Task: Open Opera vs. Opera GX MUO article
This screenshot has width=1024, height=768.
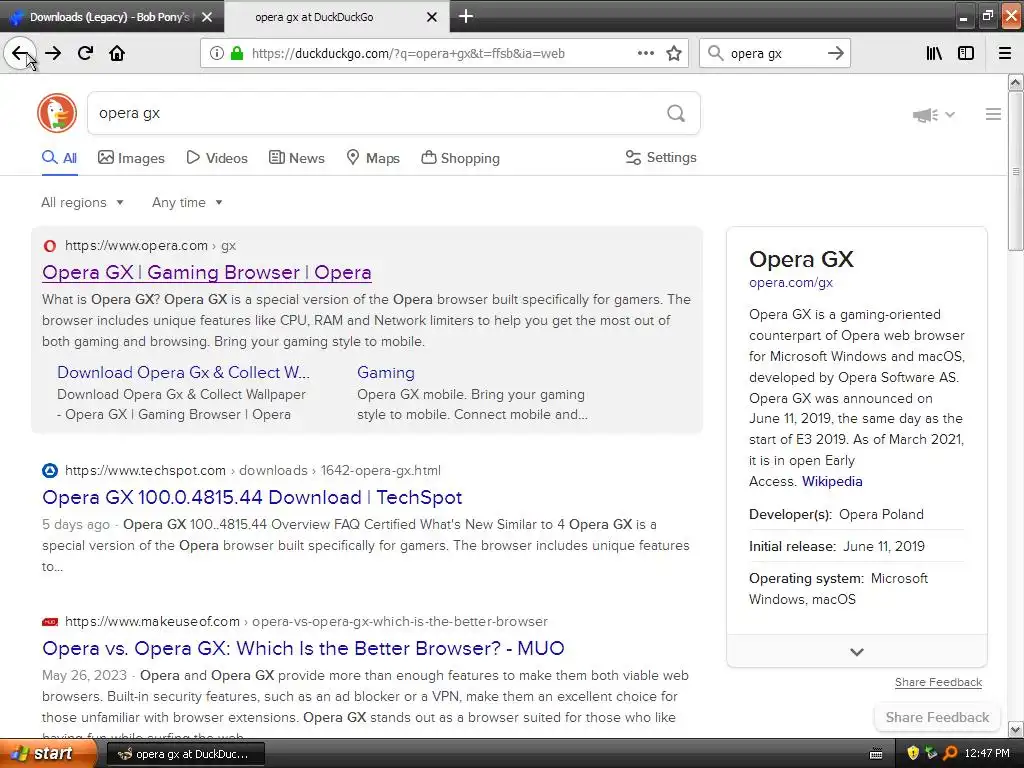Action: coord(303,648)
